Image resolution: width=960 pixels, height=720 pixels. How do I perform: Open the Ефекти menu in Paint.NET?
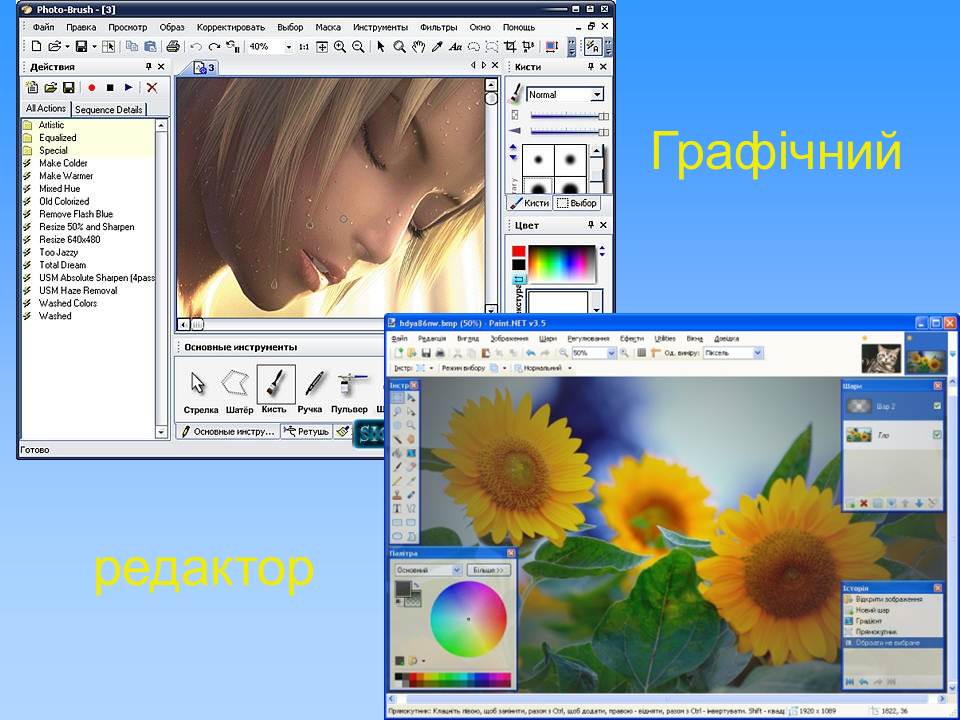tap(631, 339)
